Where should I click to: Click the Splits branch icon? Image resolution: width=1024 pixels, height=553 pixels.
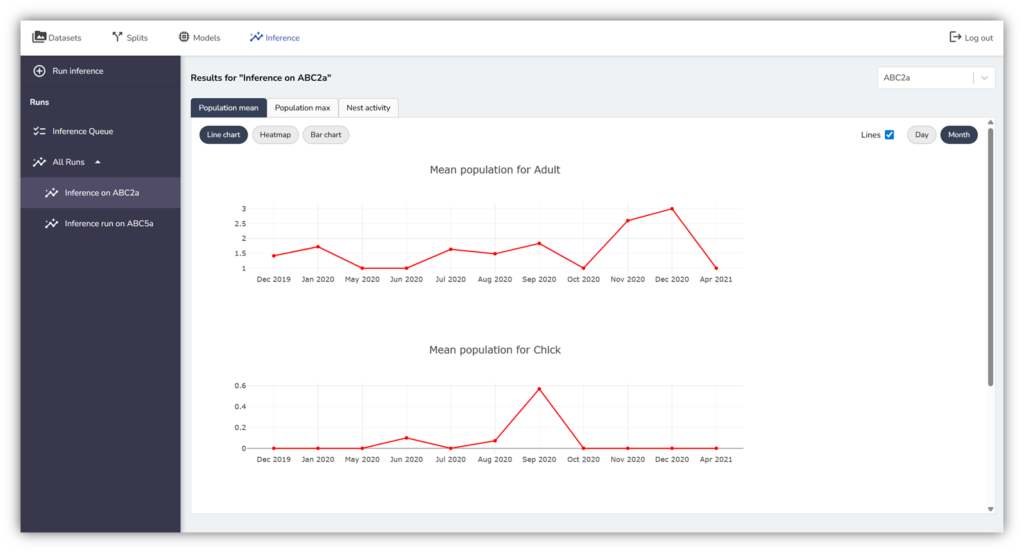[x=117, y=37]
